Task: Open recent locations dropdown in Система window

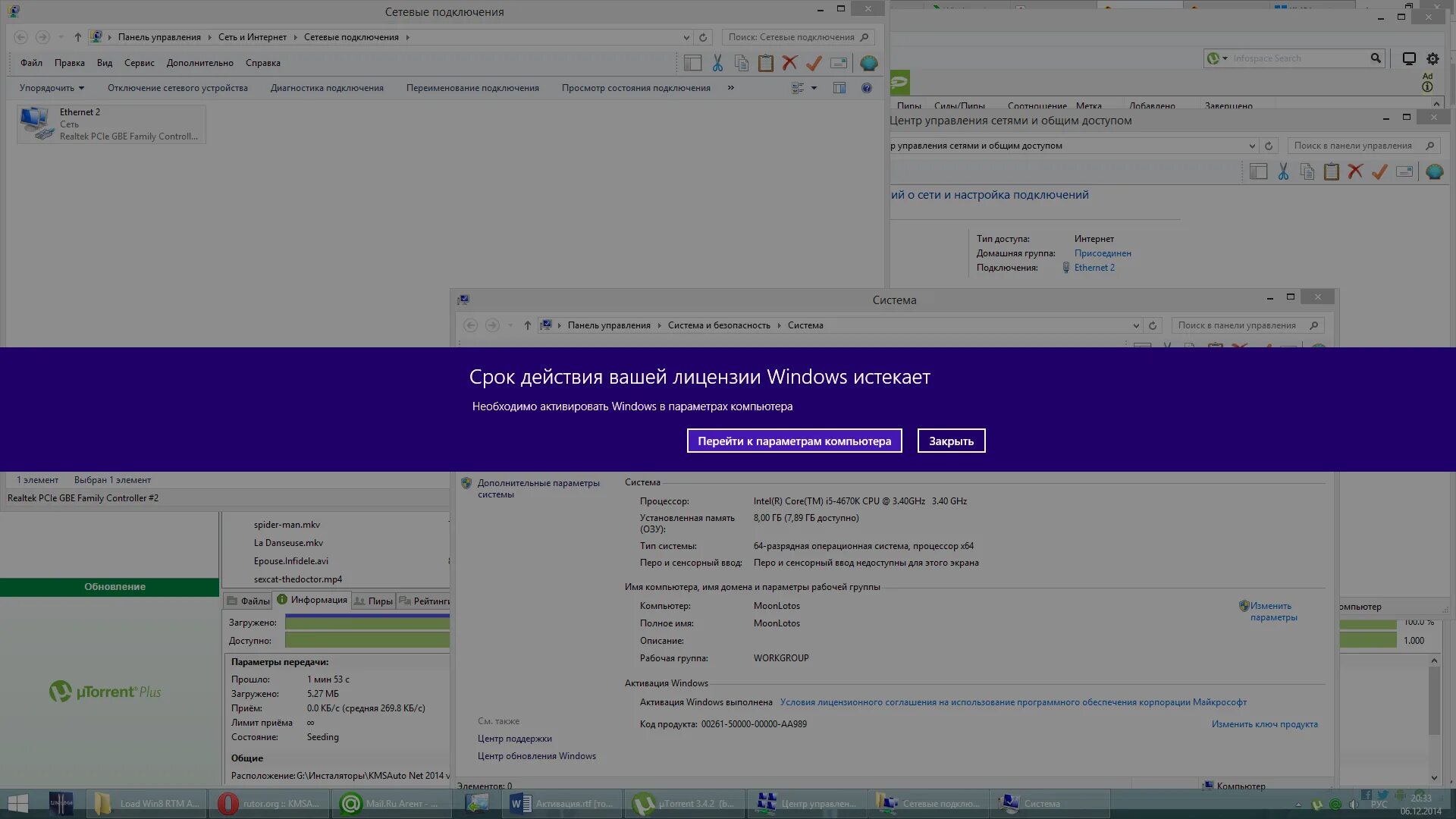Action: (510, 325)
